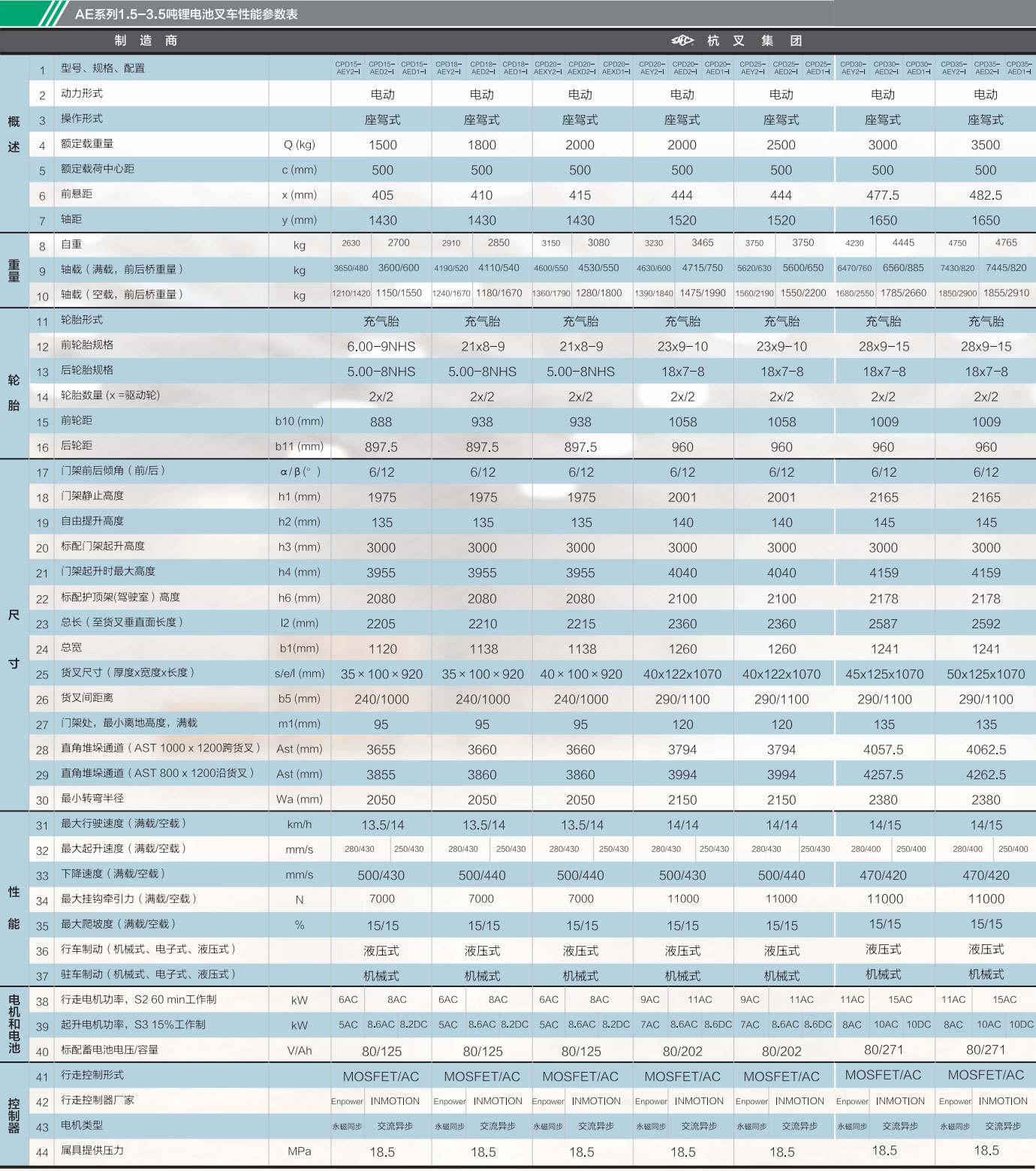1036x1171 pixels.
Task: Click the section label 电机和电池
Action: [x=14, y=1024]
